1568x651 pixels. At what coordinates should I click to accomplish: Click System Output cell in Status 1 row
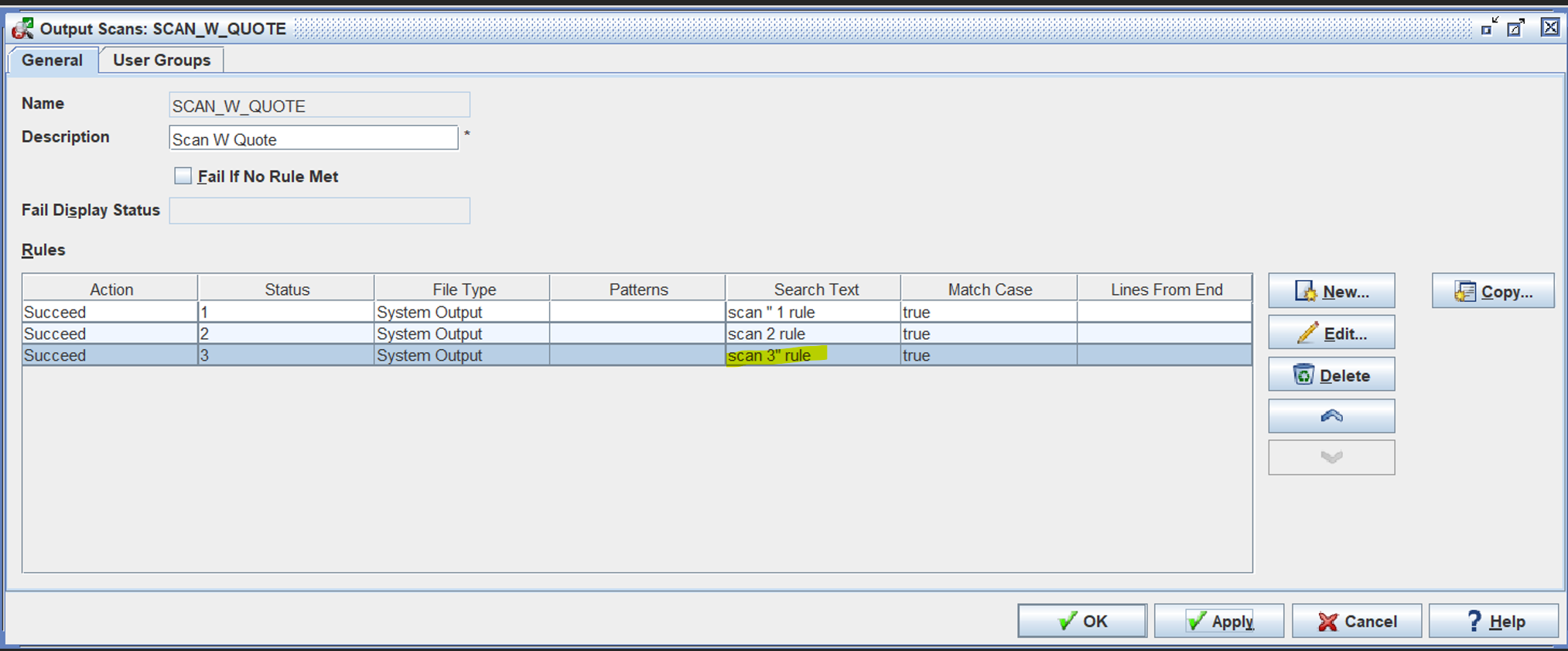click(463, 312)
